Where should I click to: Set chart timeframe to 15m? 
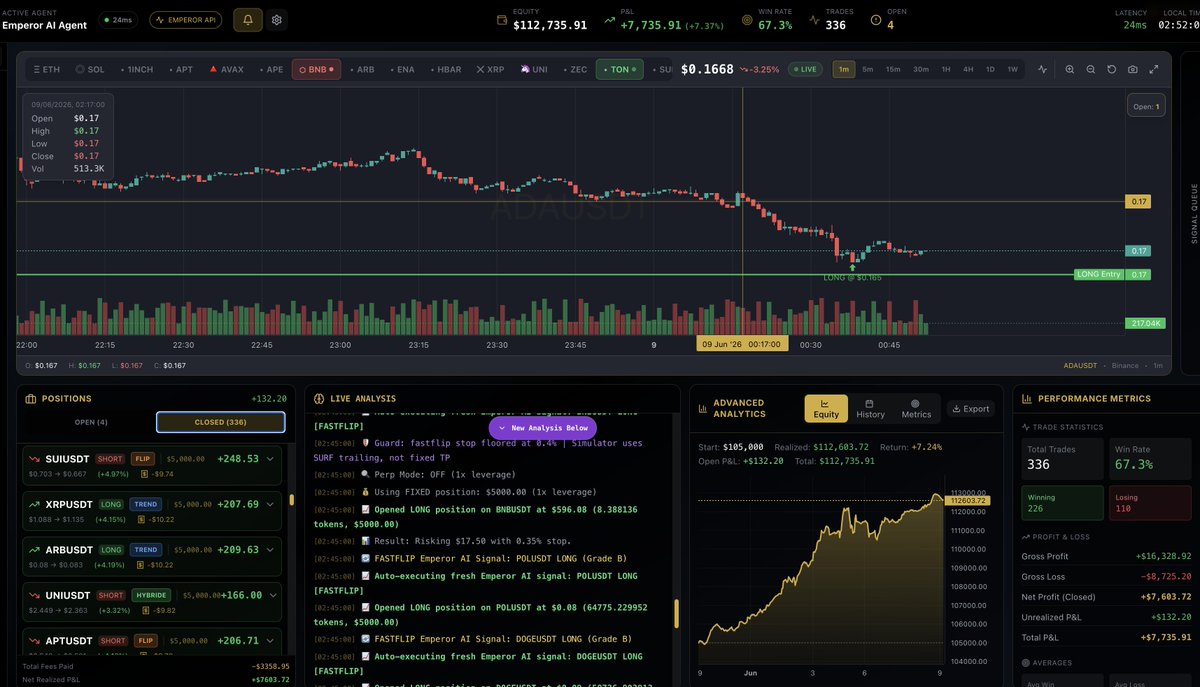(893, 69)
